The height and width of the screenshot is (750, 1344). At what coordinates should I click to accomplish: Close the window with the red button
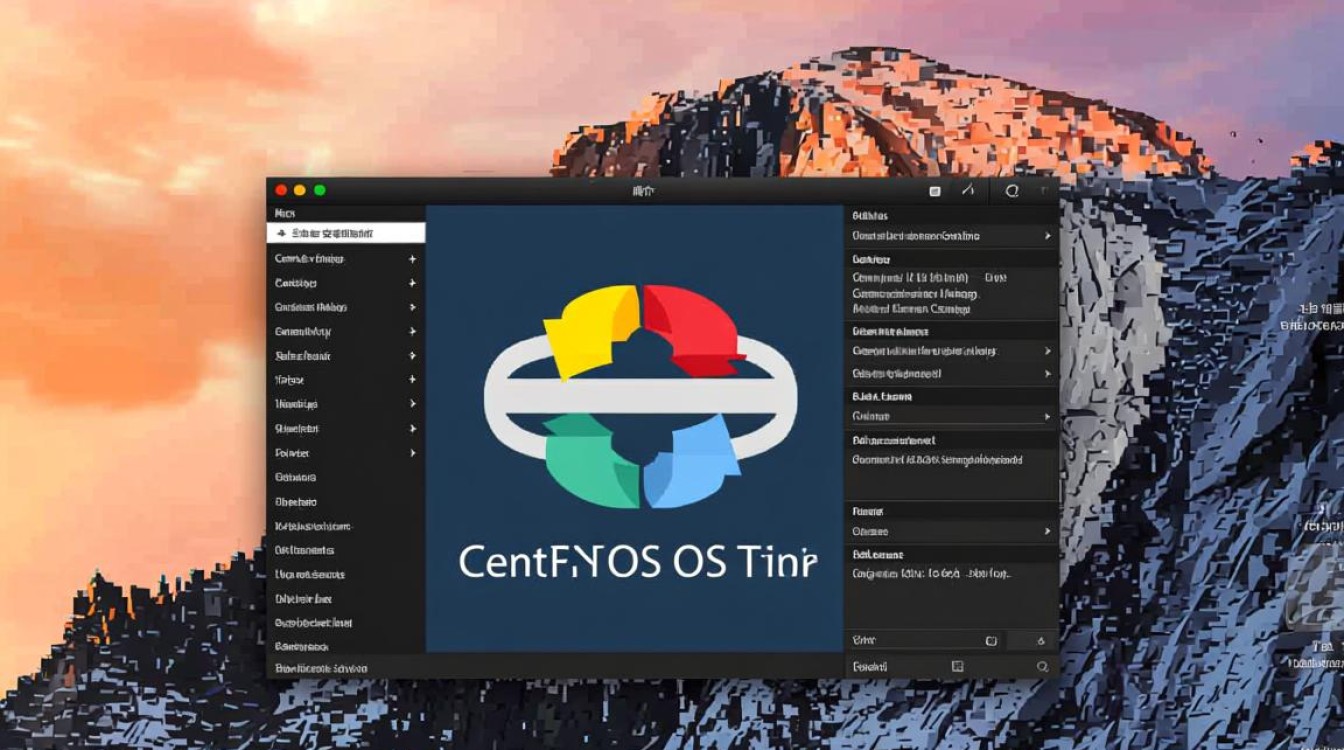pyautogui.click(x=281, y=190)
